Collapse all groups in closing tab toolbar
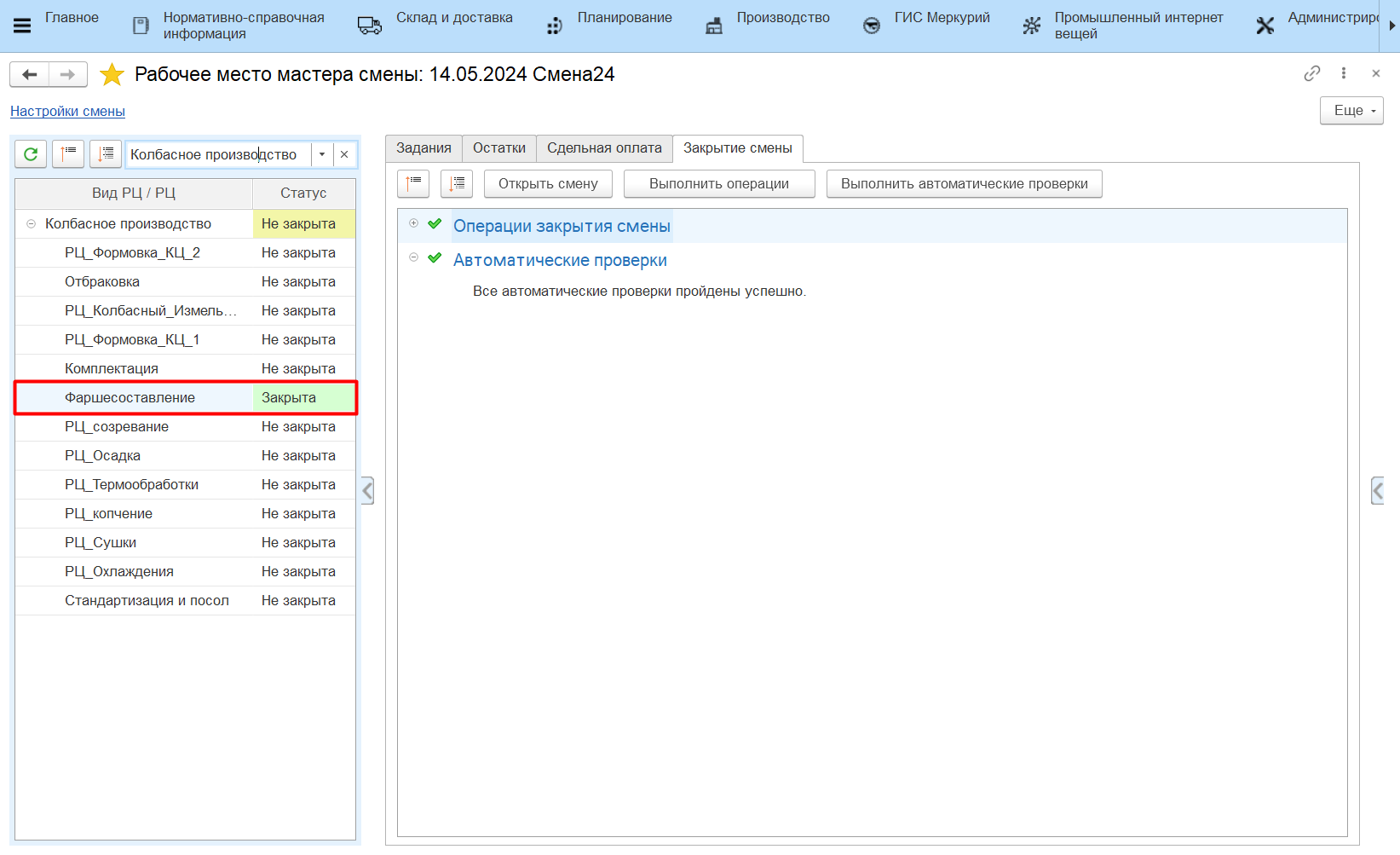This screenshot has height=855, width=1400. click(413, 183)
